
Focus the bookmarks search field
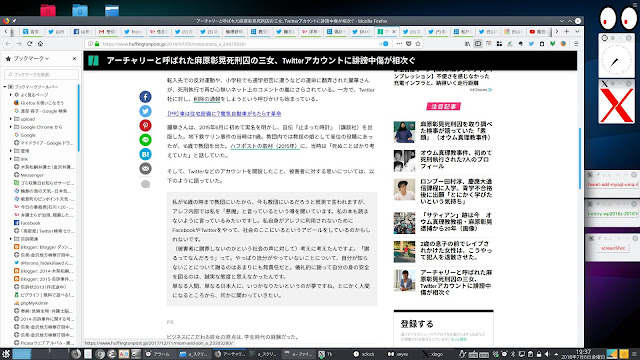41,75
